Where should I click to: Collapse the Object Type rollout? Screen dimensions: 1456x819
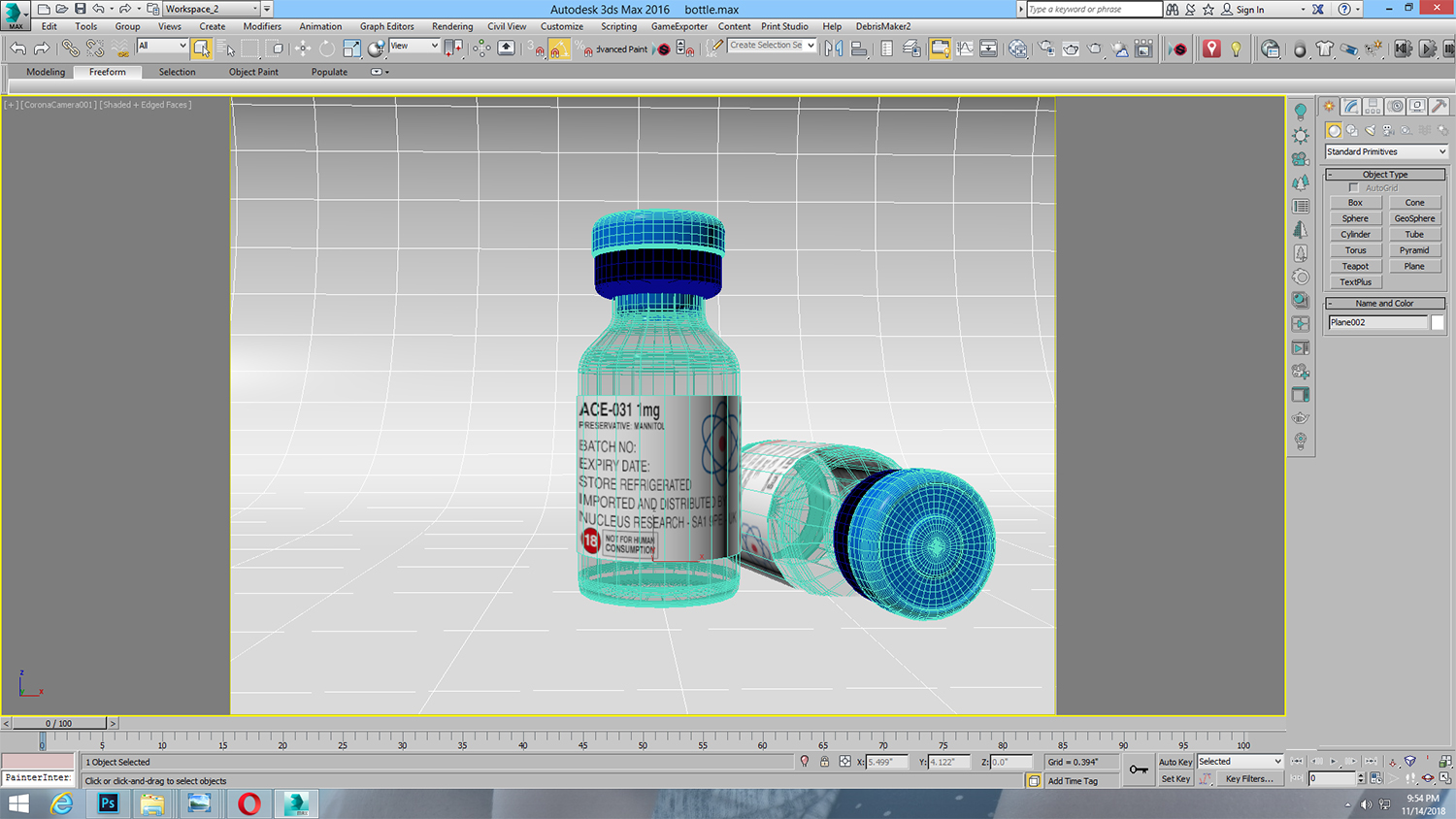(x=1385, y=175)
